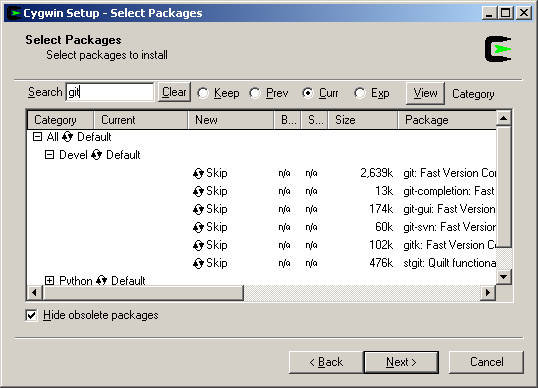
Task: Close the Cygwin Setup window
Action: pos(524,13)
